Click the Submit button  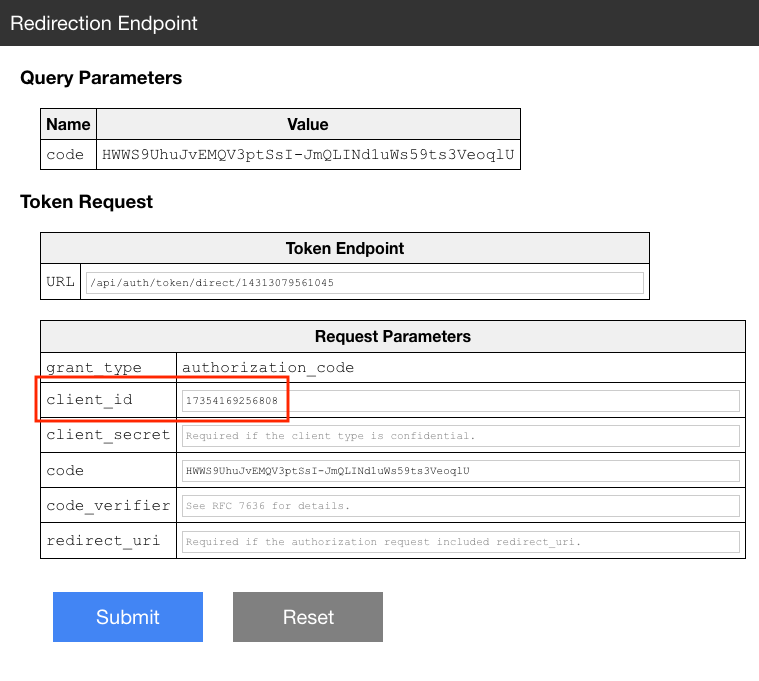[128, 617]
